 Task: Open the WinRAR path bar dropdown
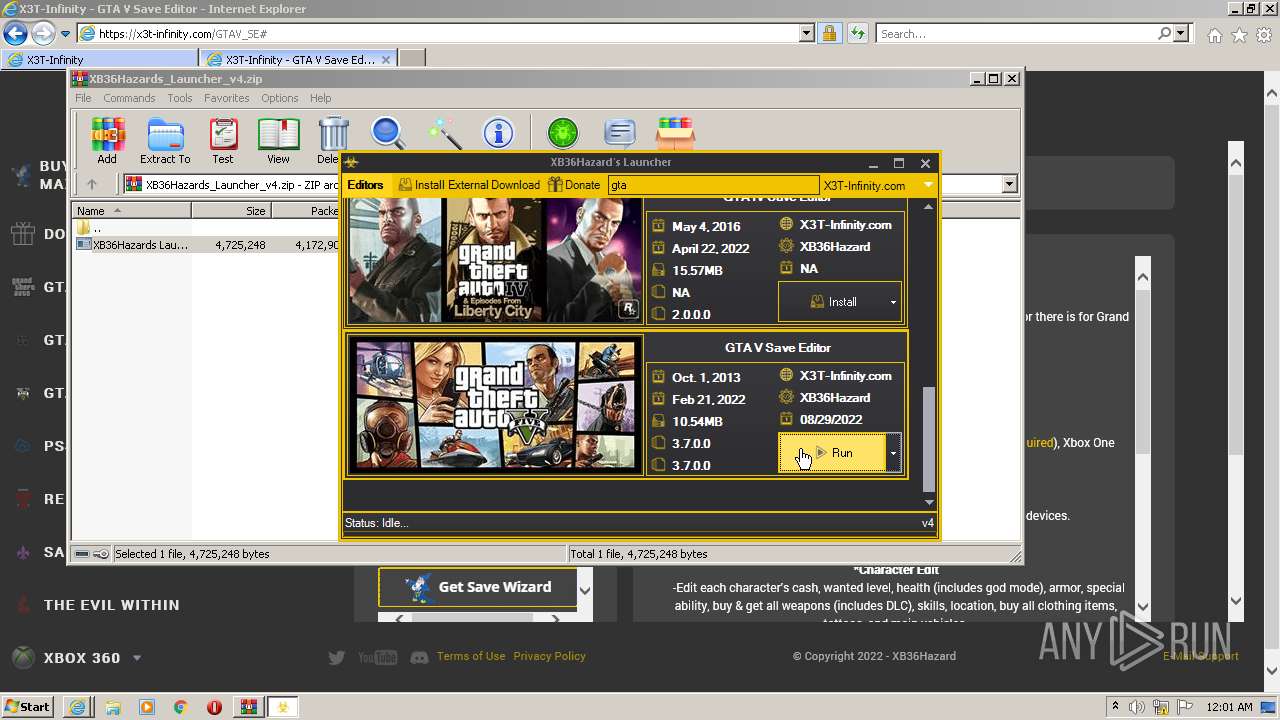tap(1009, 184)
